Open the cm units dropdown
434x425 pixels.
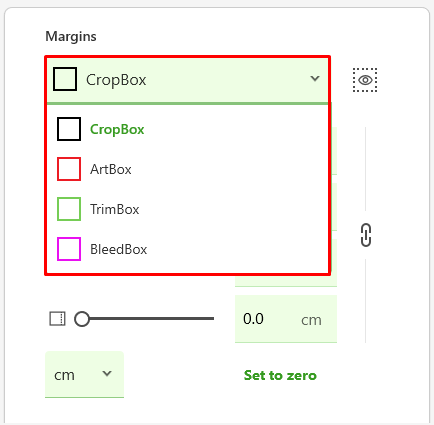(x=84, y=374)
